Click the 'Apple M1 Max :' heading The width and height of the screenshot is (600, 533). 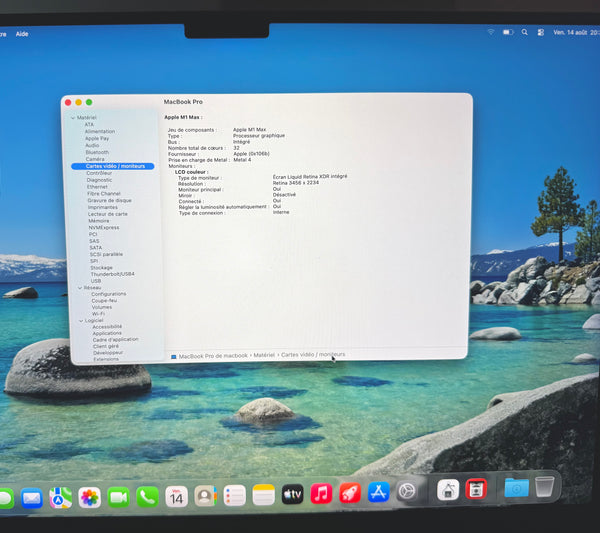[x=183, y=117]
